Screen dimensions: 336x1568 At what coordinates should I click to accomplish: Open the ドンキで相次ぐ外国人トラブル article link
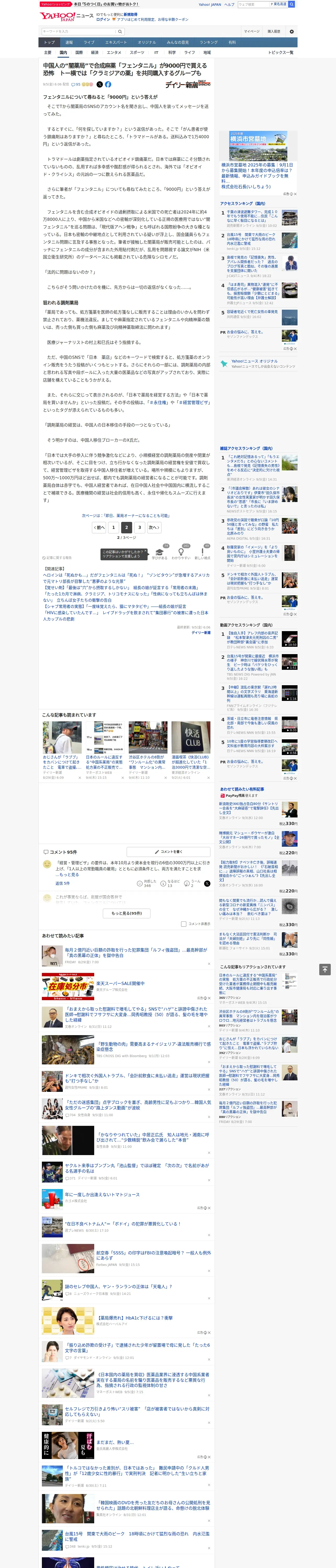coord(137,1079)
